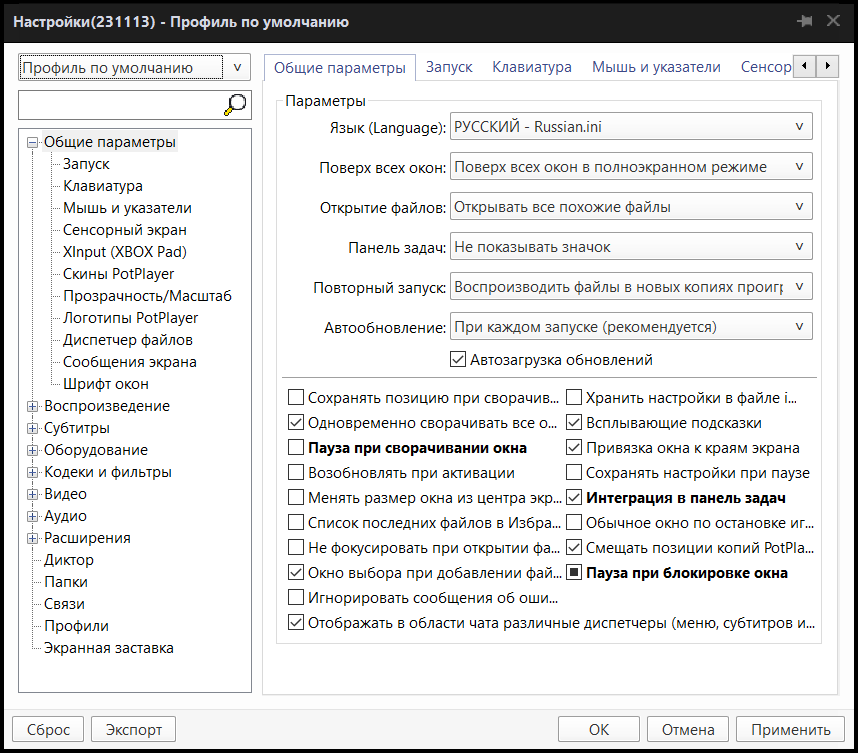Image resolution: width=858 pixels, height=753 pixels.
Task: Enable Пауза при сворачивании окна
Action: (296, 448)
